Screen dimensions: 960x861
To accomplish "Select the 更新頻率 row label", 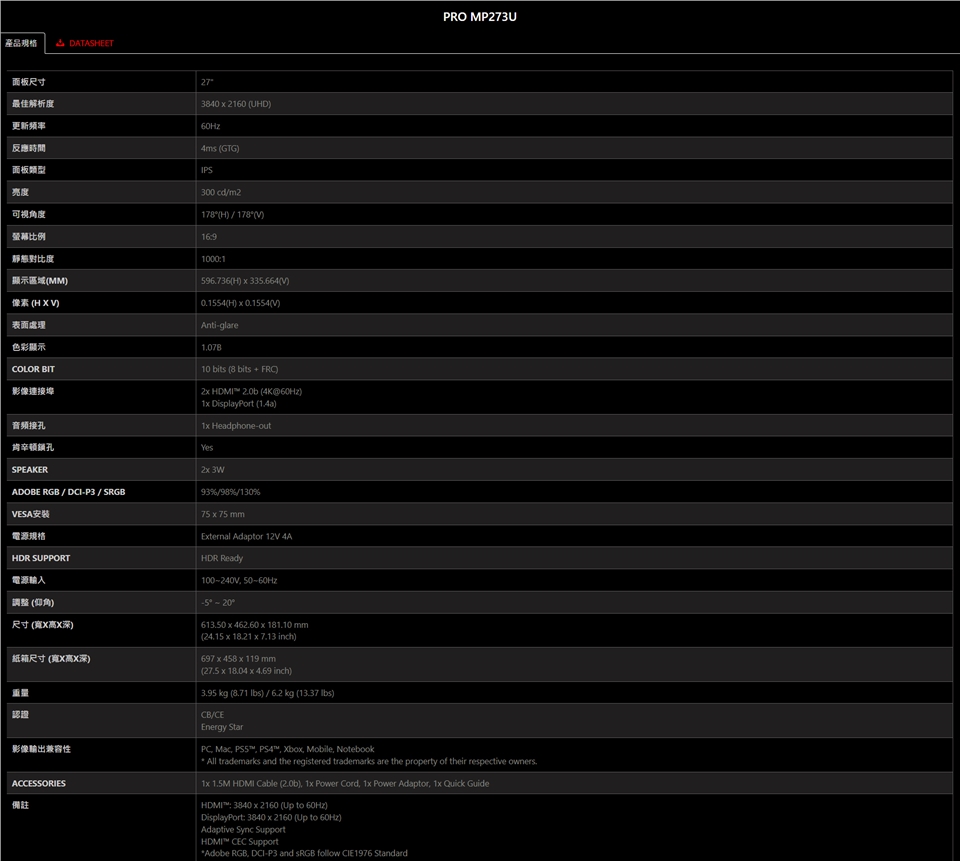I will pyautogui.click(x=29, y=126).
